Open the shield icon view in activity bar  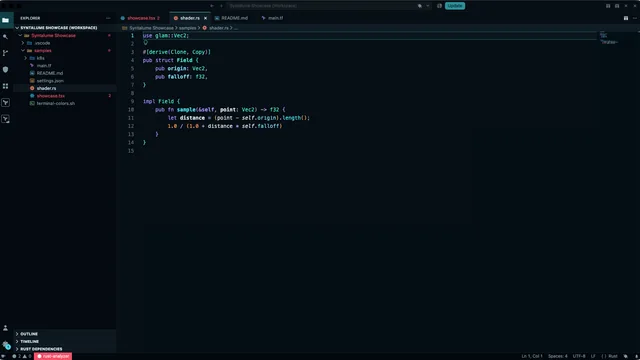[x=5, y=69]
